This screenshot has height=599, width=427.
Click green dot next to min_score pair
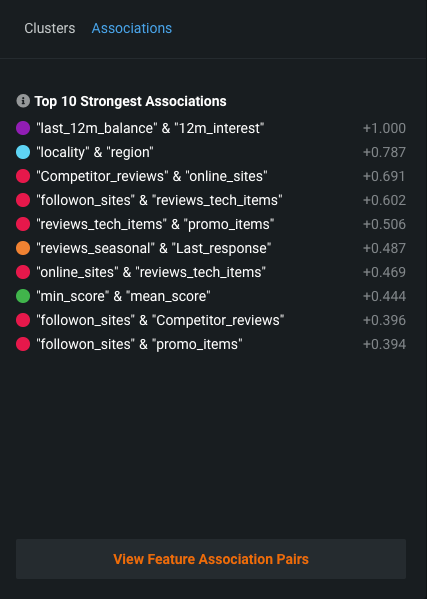[x=23, y=296]
